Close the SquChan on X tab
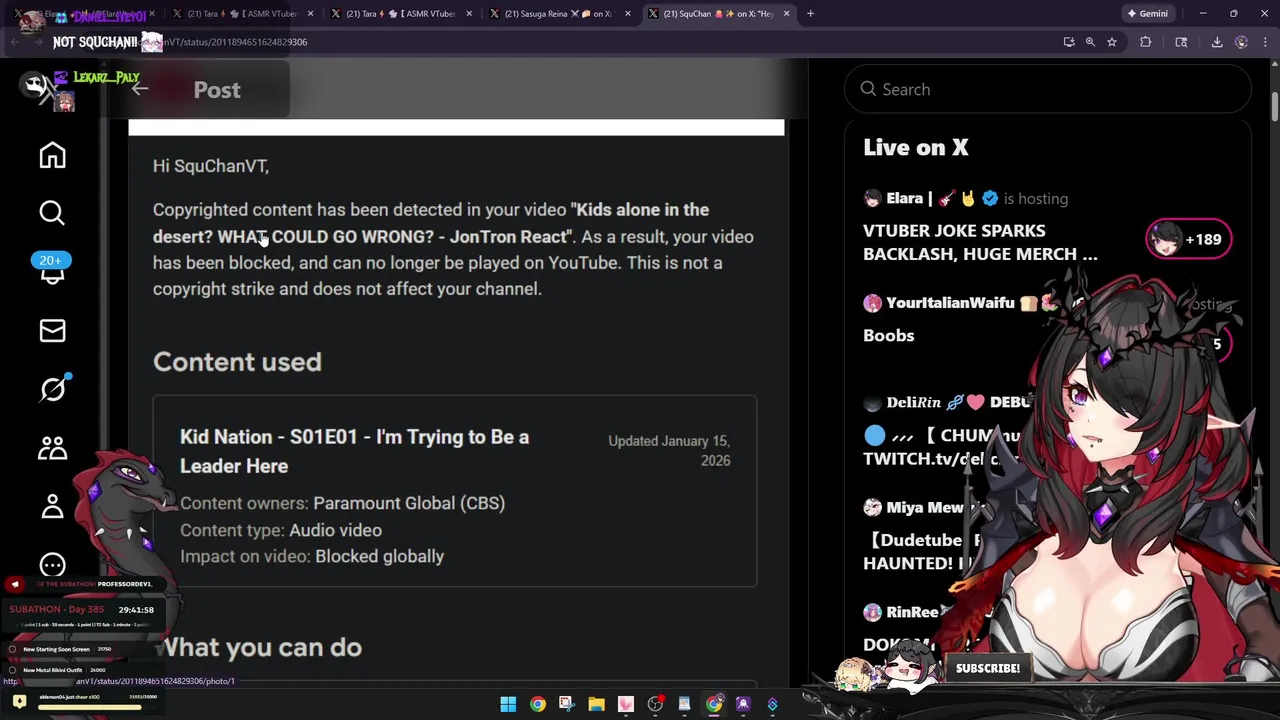This screenshot has height=720, width=1280. click(x=786, y=14)
